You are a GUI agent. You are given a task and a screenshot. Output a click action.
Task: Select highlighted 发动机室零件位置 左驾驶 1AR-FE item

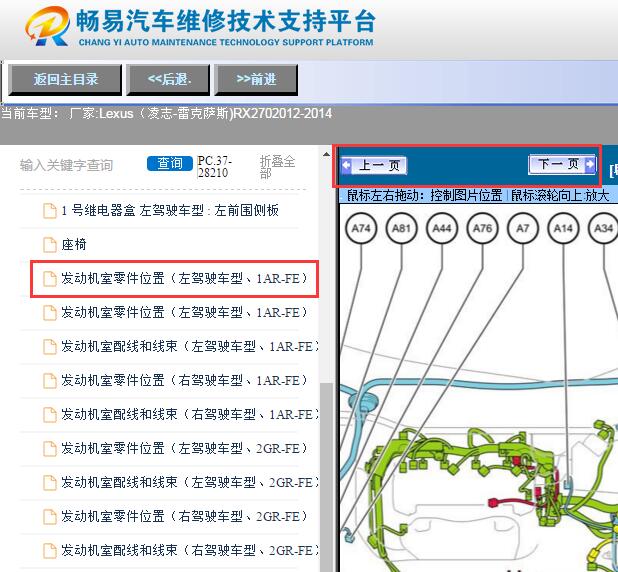pyautogui.click(x=175, y=279)
